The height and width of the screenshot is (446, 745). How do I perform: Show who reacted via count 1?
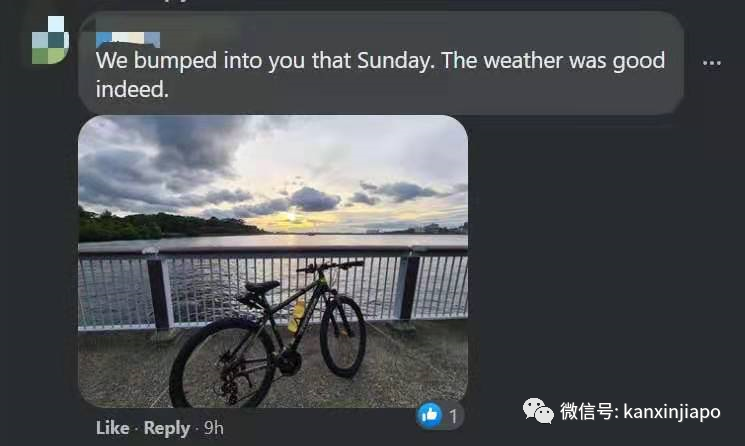pyautogui.click(x=453, y=416)
